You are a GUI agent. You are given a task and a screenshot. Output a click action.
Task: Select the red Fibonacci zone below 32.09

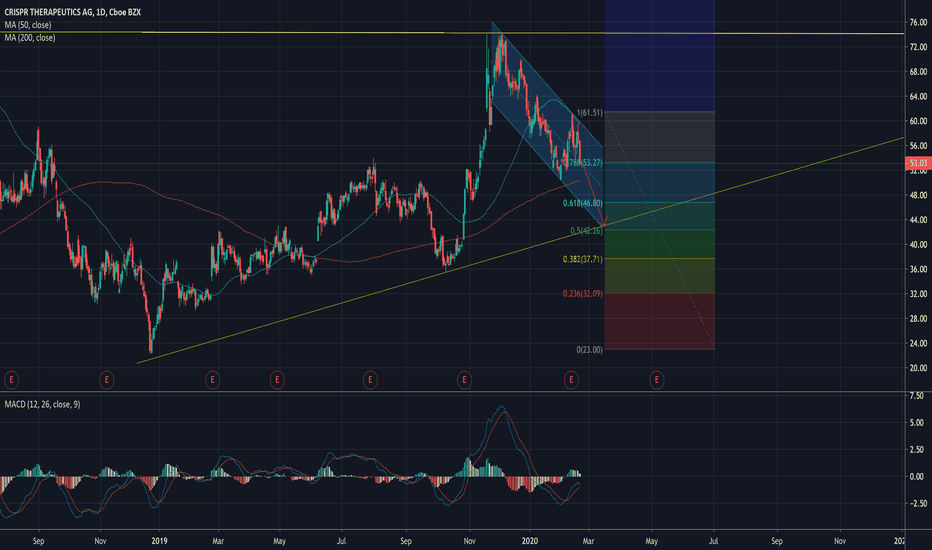pos(659,321)
